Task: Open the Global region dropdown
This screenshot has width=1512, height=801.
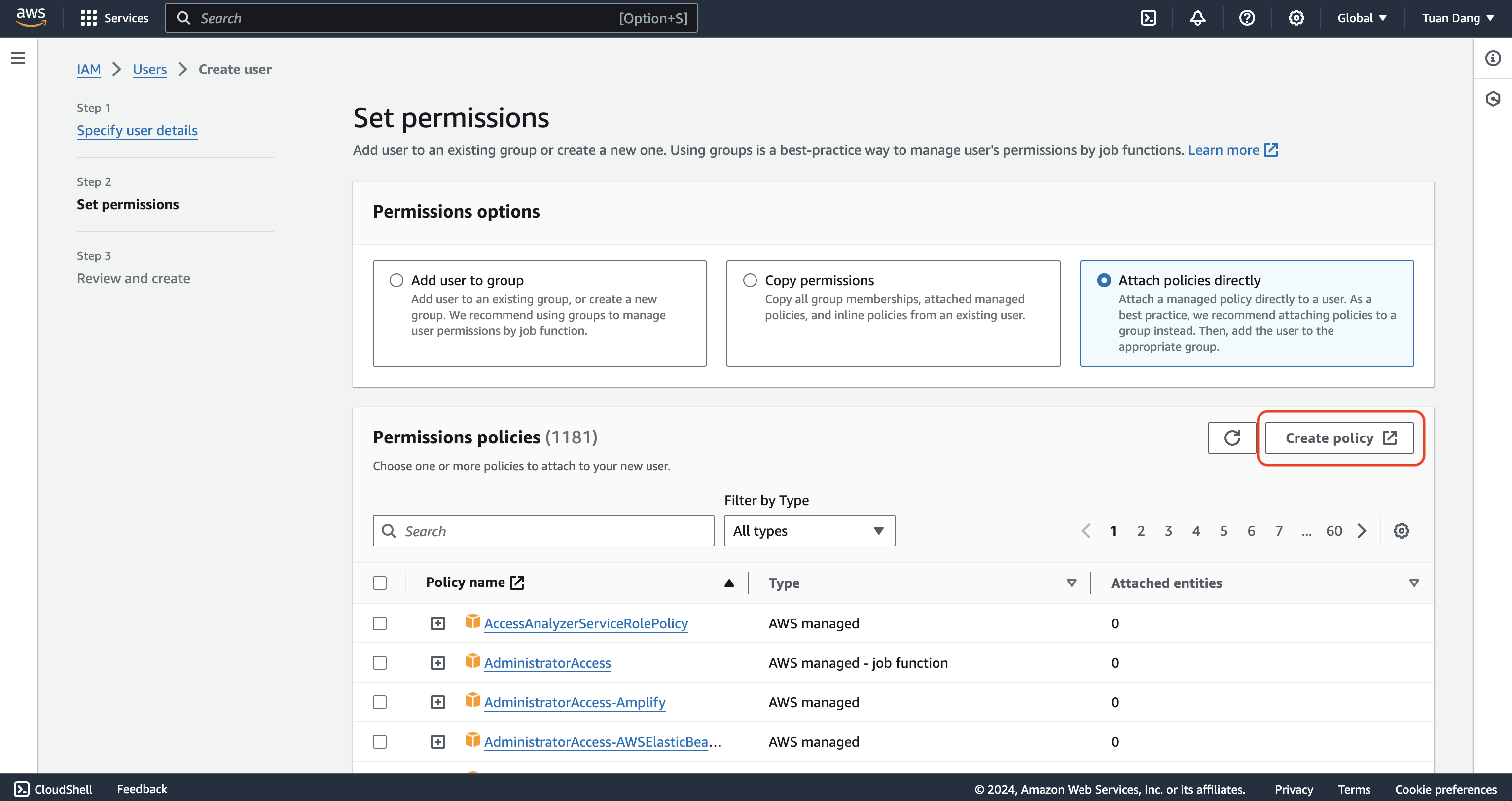Action: [x=1362, y=18]
